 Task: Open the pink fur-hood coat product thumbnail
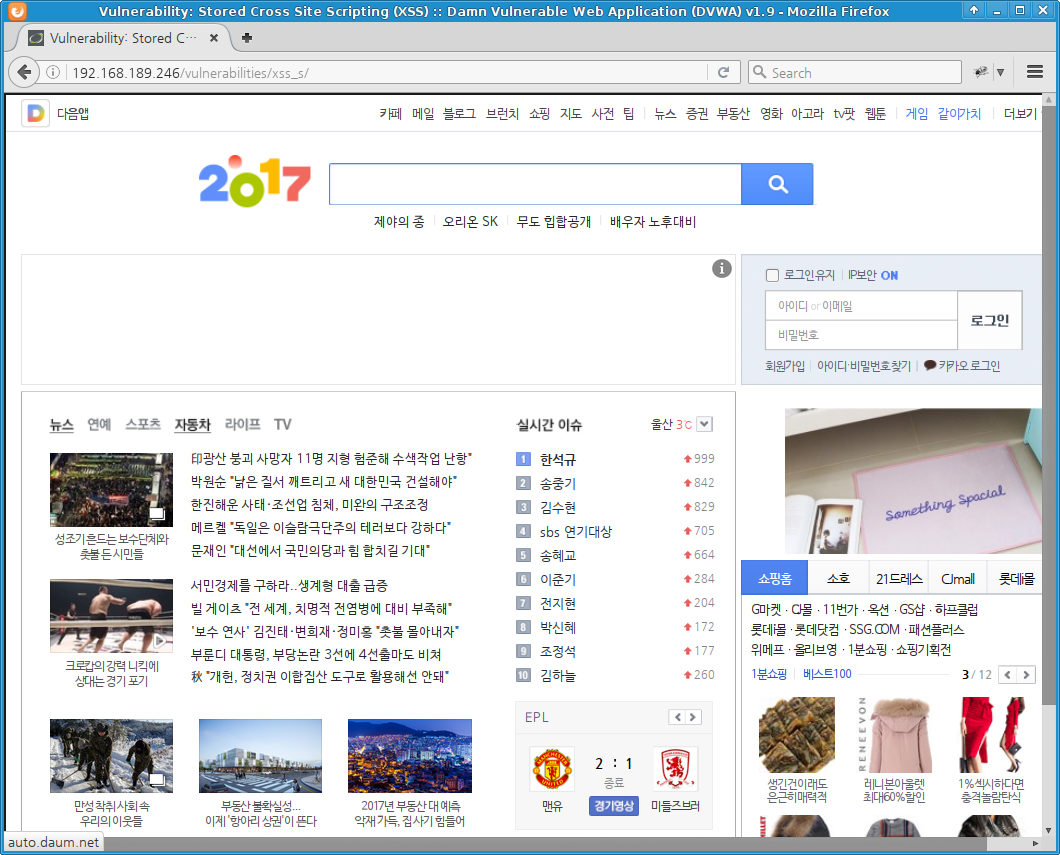894,735
